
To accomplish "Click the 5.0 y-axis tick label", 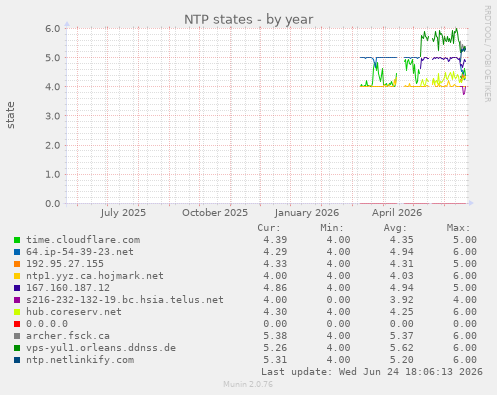I will click(53, 58).
